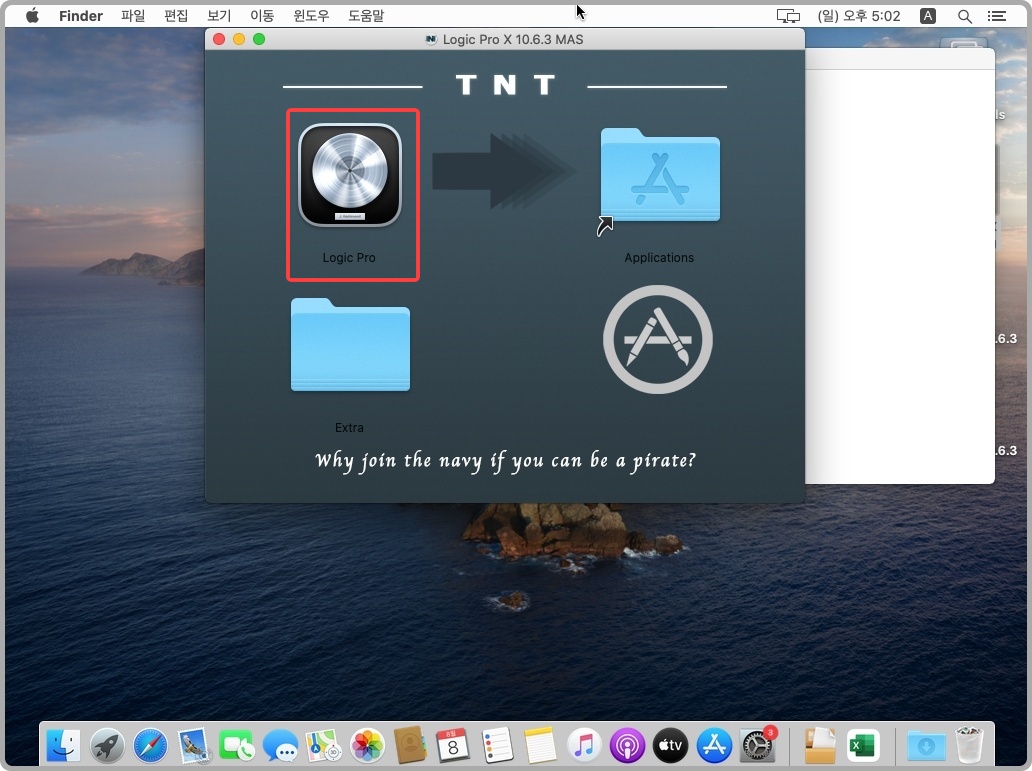Image resolution: width=1032 pixels, height=771 pixels.
Task: Open the Finder menu
Action: 81,16
